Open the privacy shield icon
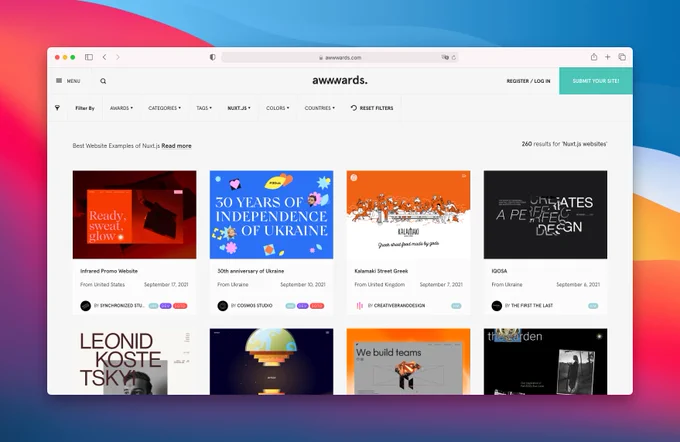This screenshot has height=442, width=680. click(212, 57)
